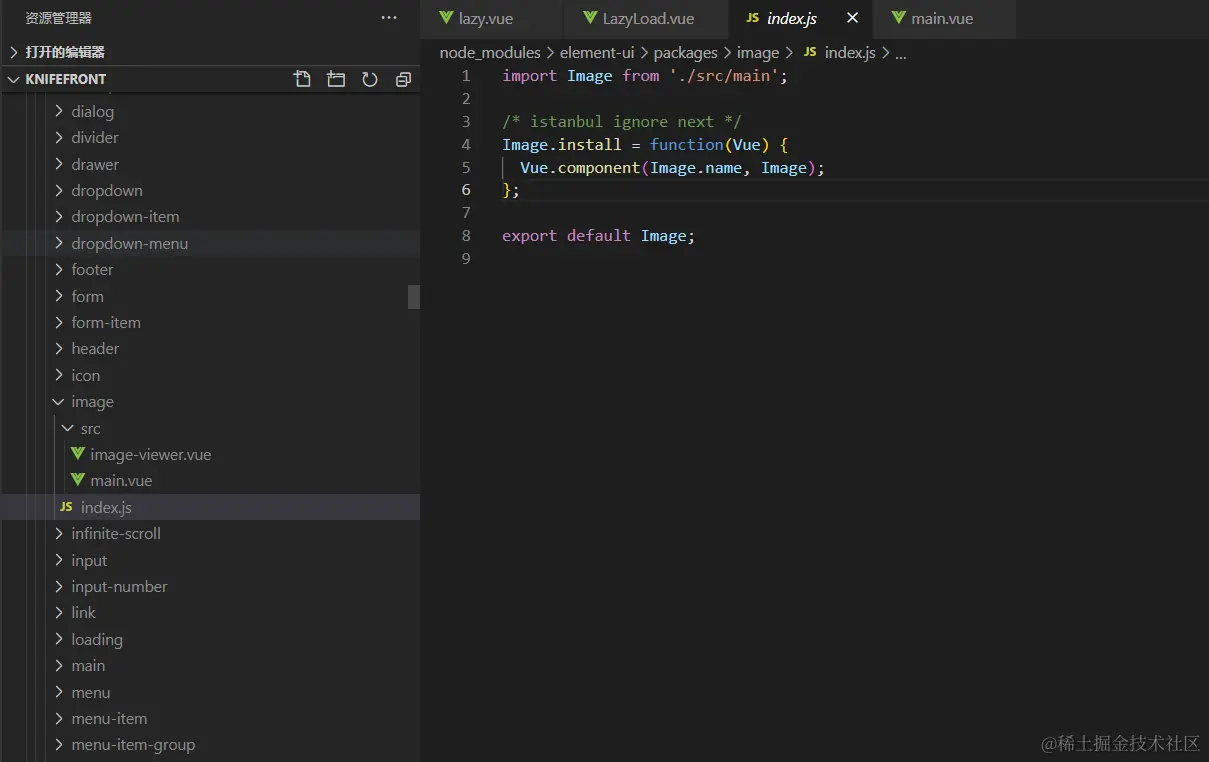Click image in the breadcrumb
The height and width of the screenshot is (762, 1209).
point(758,52)
